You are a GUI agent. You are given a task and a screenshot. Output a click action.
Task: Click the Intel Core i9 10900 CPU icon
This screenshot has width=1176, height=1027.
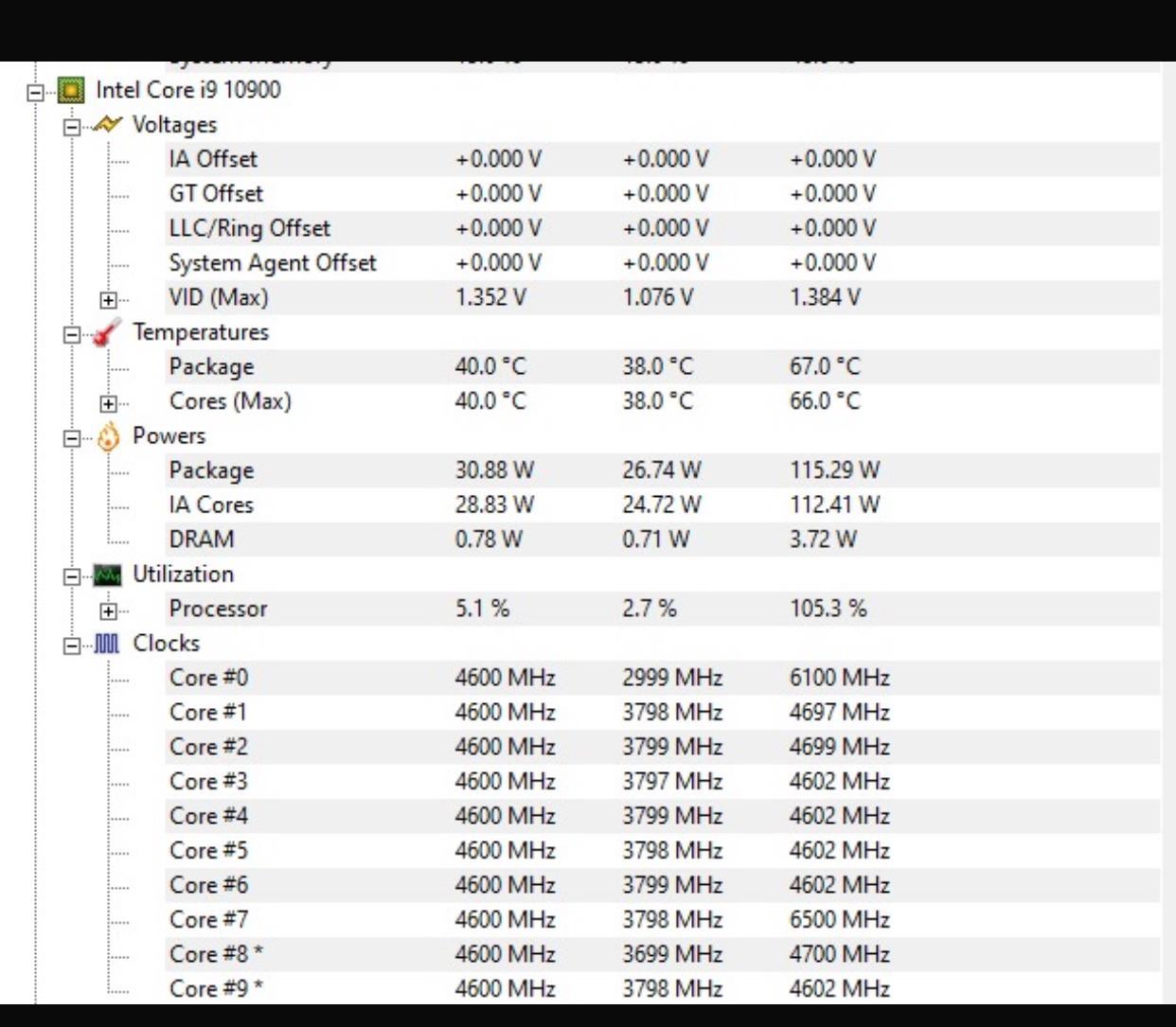coord(70,91)
